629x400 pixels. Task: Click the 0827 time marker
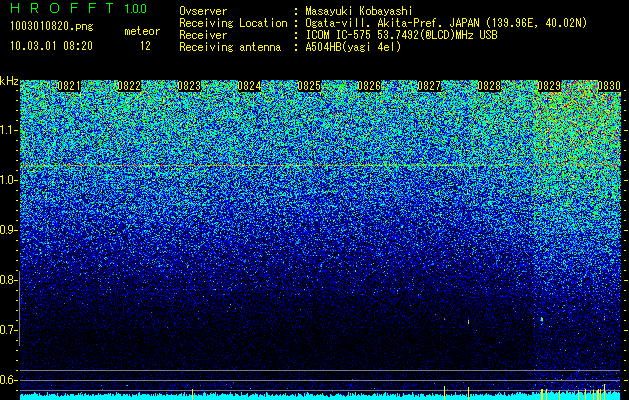tap(429, 86)
